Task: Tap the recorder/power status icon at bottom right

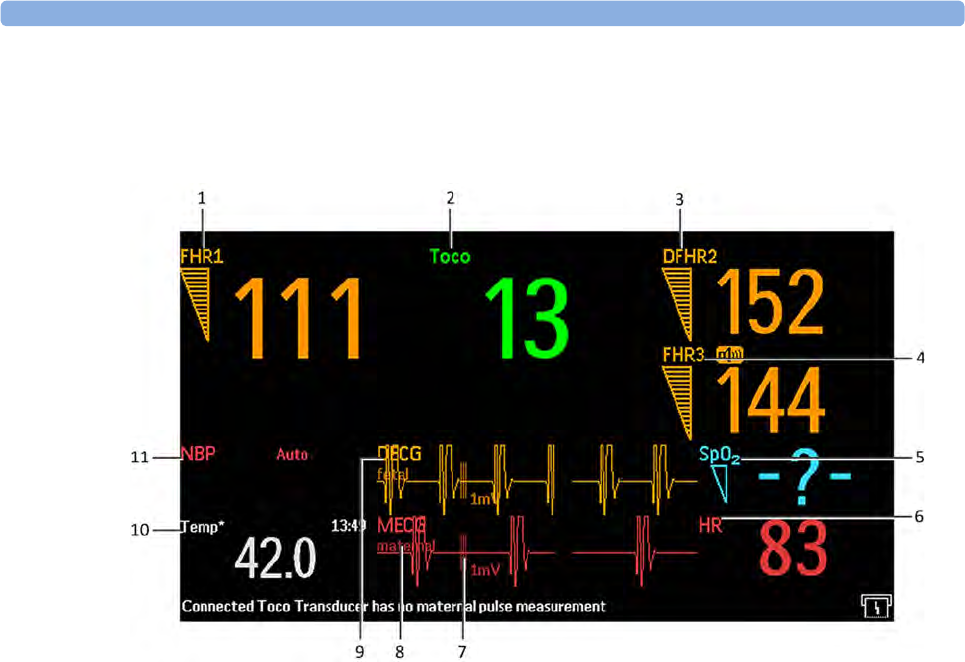Action: pos(876,607)
